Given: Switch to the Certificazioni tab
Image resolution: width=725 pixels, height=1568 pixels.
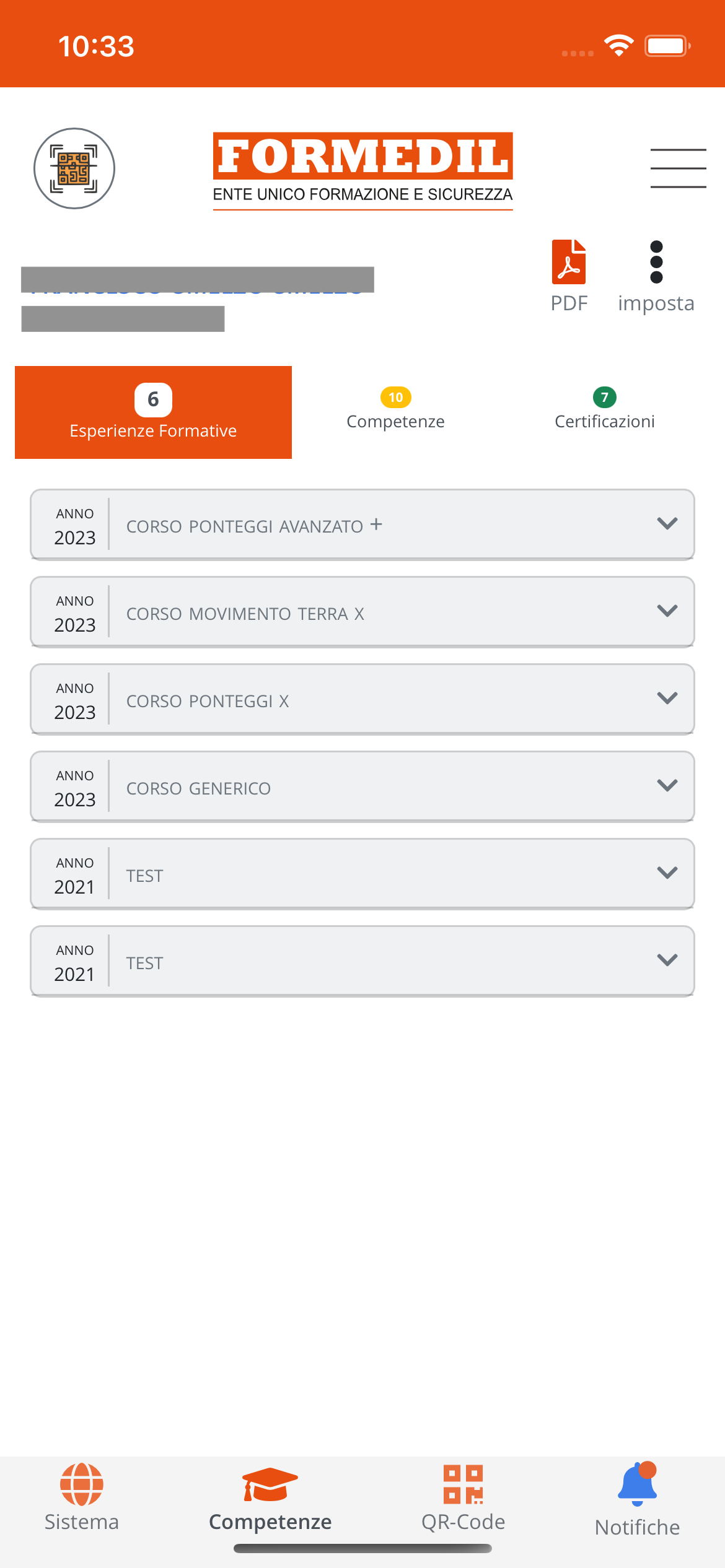Looking at the screenshot, I should 604,410.
